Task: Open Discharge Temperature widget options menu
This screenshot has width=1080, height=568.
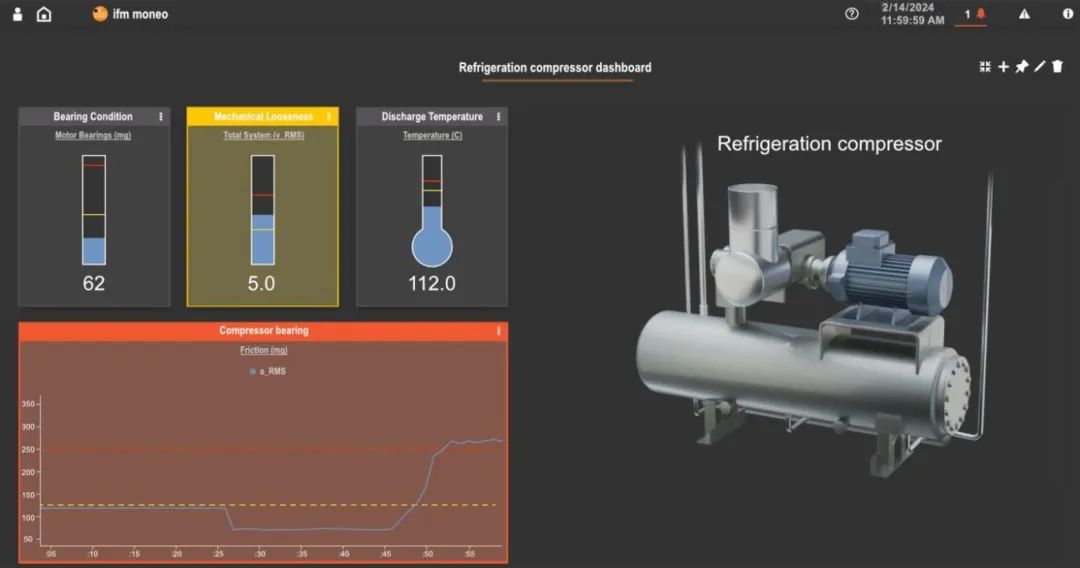Action: [x=498, y=117]
